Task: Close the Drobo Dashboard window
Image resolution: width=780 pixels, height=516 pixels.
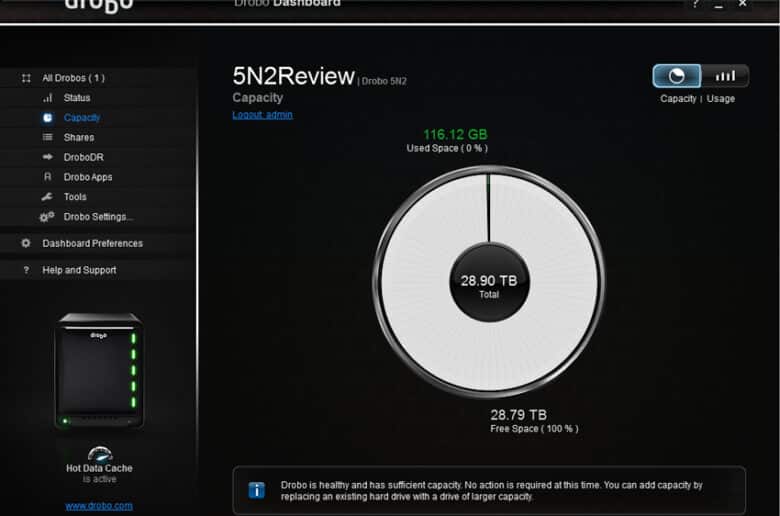Action: (x=742, y=4)
